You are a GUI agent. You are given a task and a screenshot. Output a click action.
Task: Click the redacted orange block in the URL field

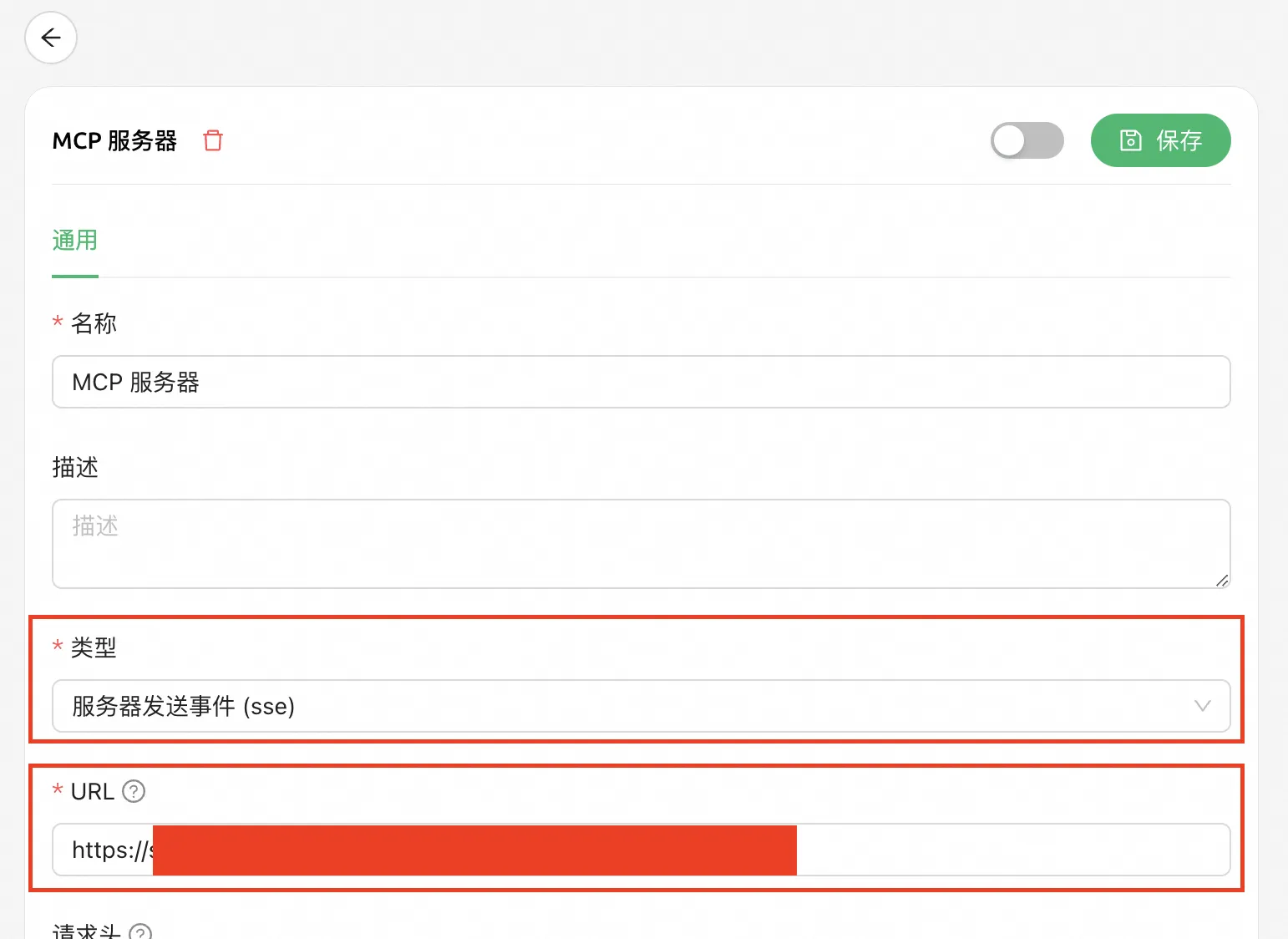[474, 850]
